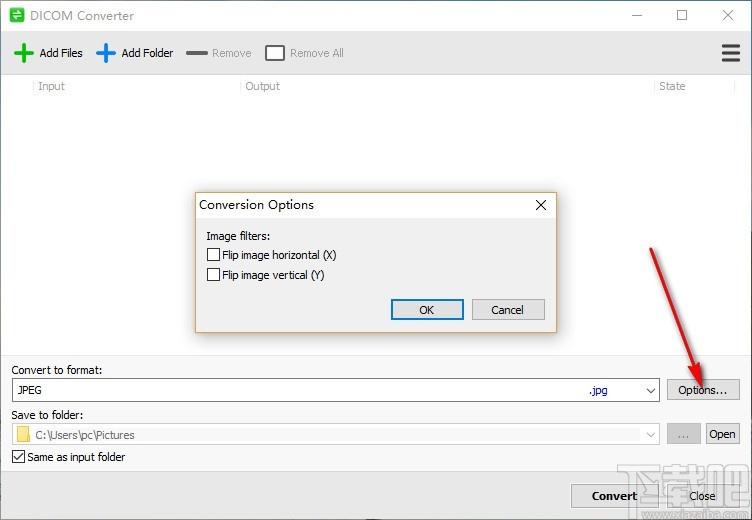Enable Flip image horizontal (X)
Viewport: 752px width, 520px height.
(x=213, y=254)
